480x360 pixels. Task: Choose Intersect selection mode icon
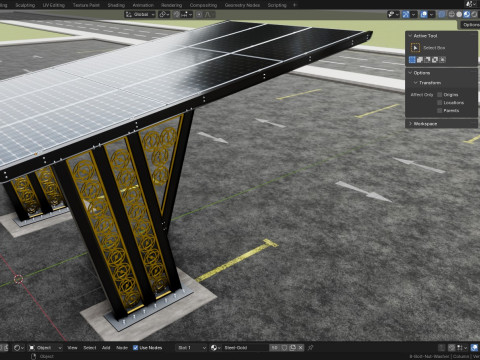pos(442,60)
